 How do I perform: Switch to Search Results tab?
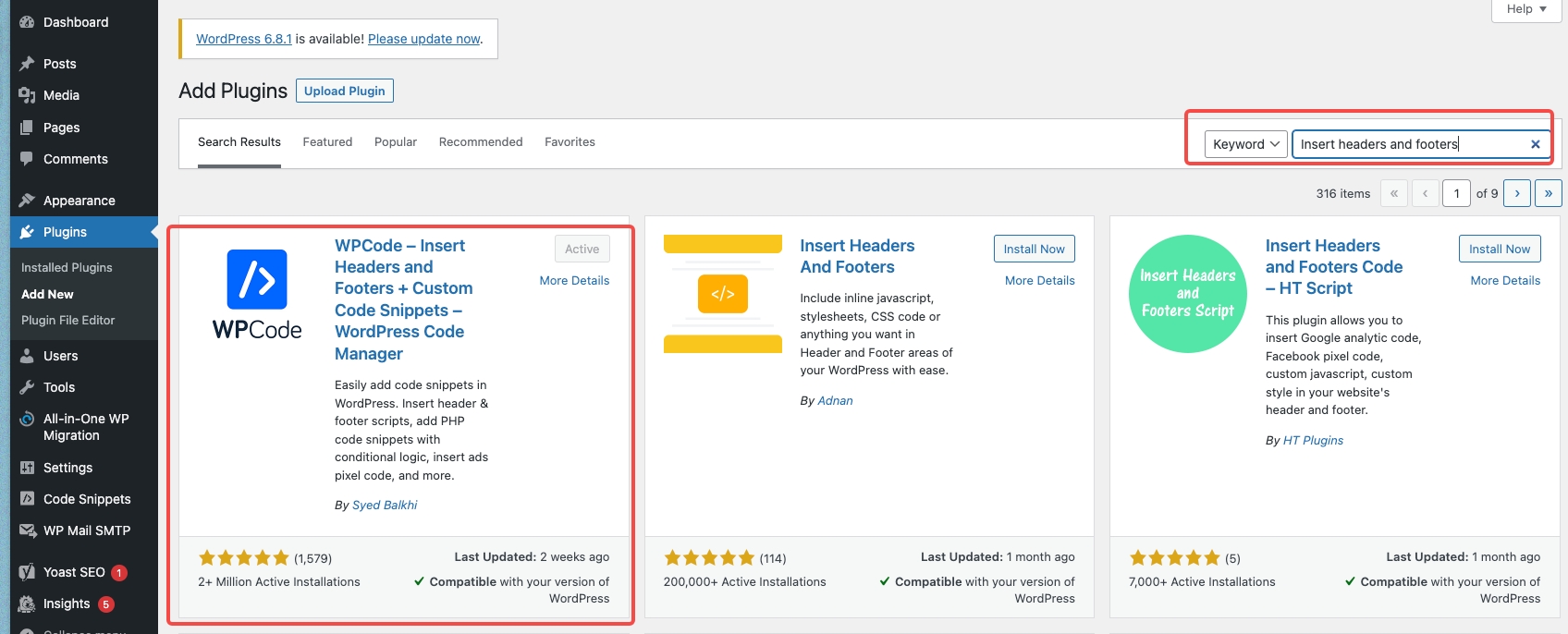click(239, 142)
